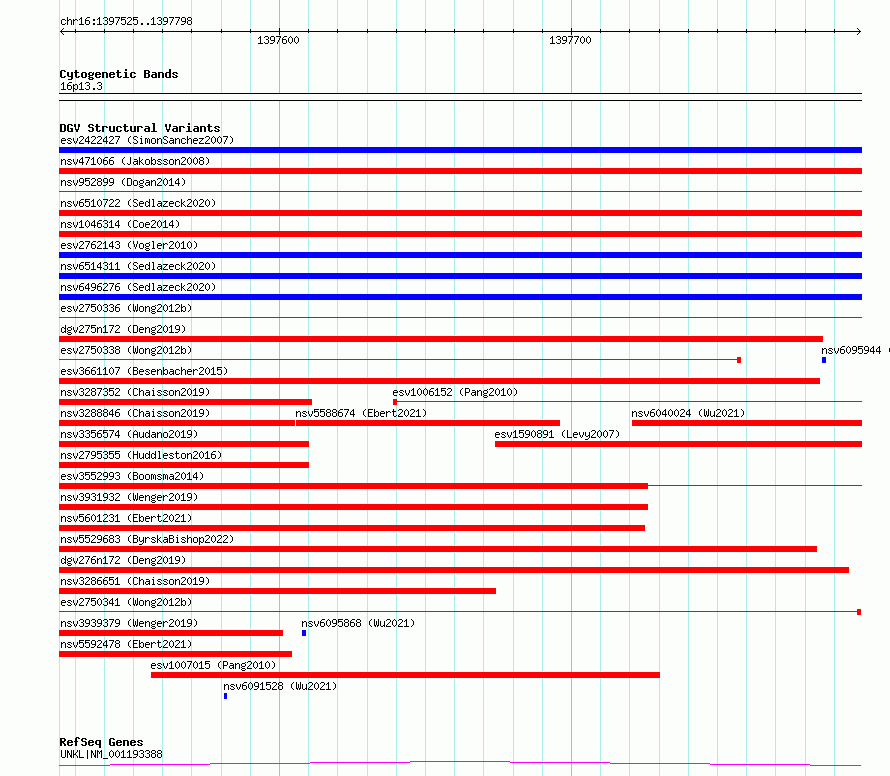Click the red bar under dgv276n172
Viewport: 890px width, 776px height.
click(x=454, y=570)
